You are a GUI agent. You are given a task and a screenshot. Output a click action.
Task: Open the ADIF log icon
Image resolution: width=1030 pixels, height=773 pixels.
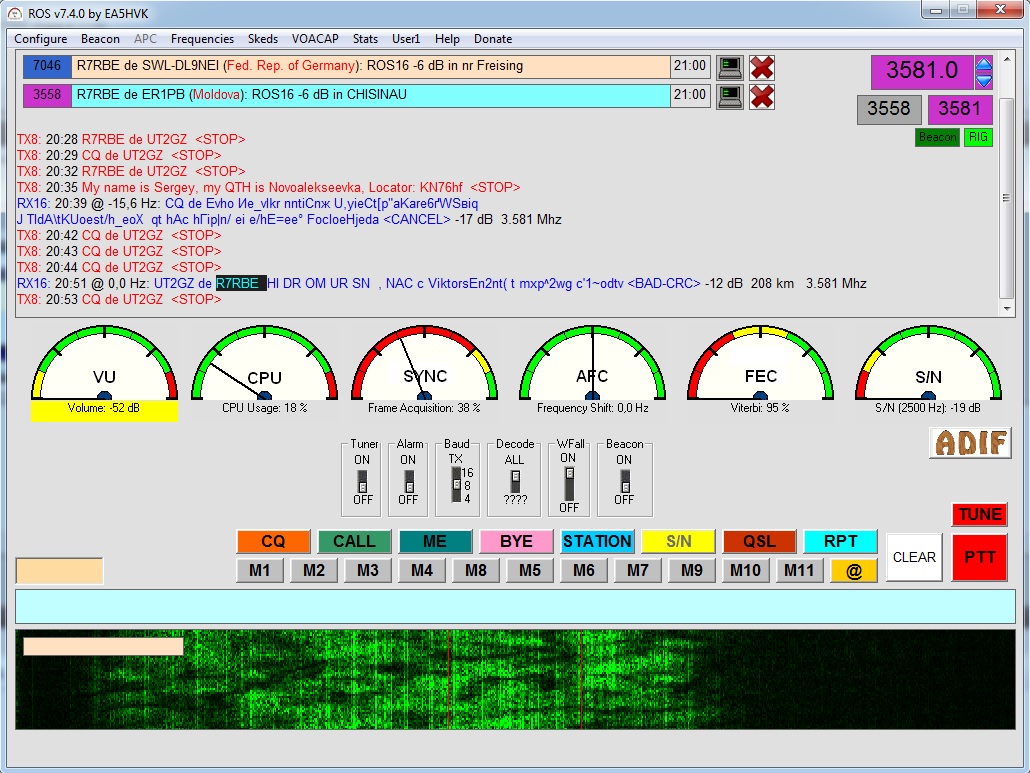coord(969,442)
